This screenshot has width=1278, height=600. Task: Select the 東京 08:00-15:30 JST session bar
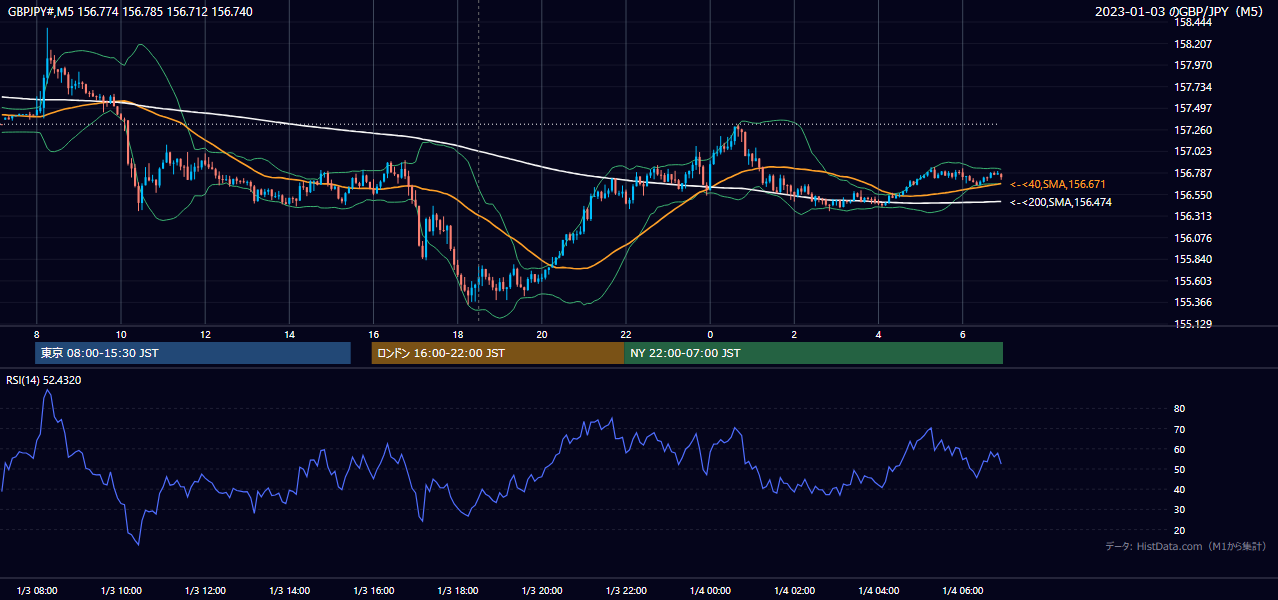point(193,353)
